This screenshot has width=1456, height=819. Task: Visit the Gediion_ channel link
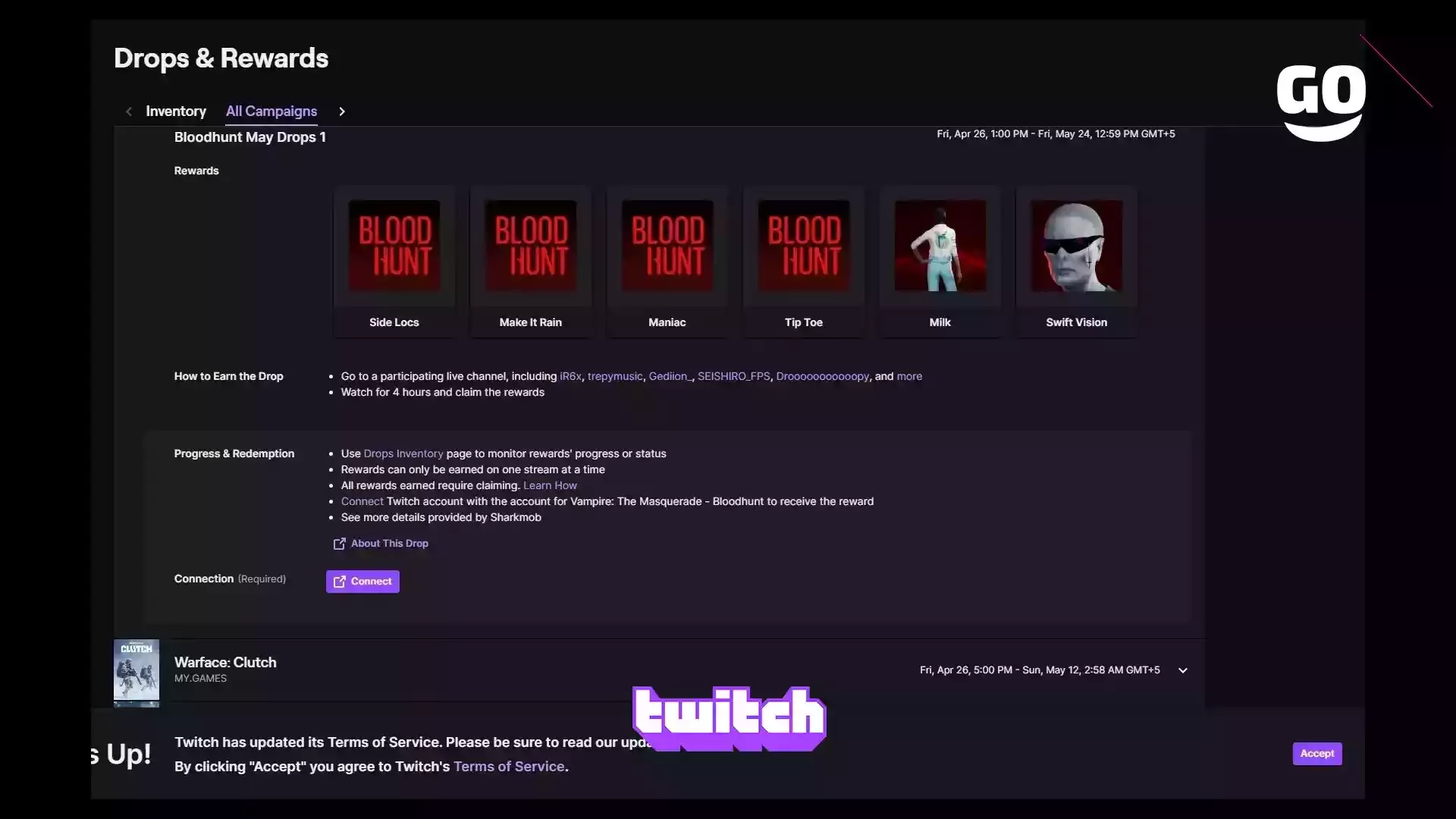pos(670,376)
